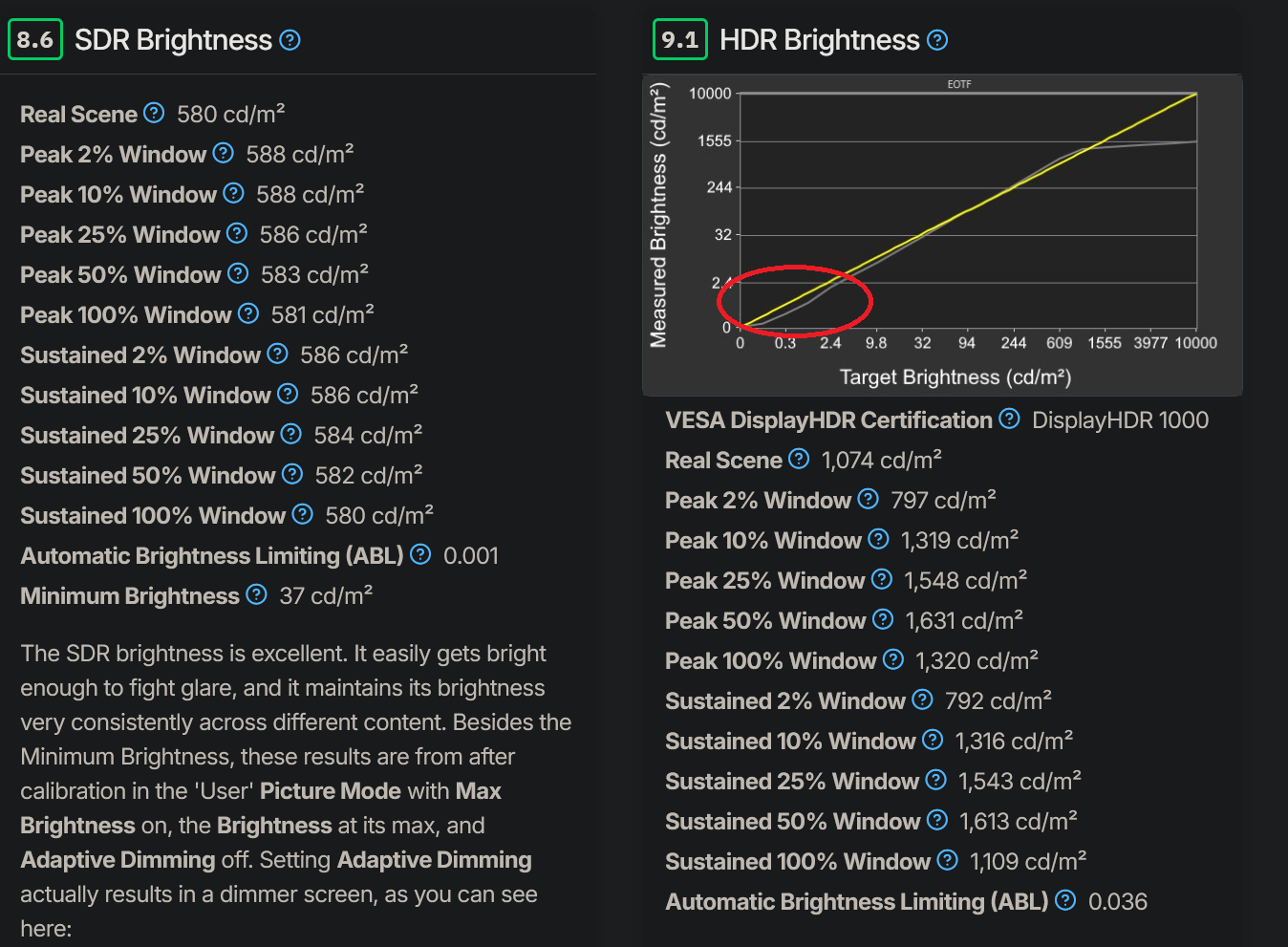Click the Peak 50% Window help icon under SDR
Image resolution: width=1288 pixels, height=947 pixels.
point(238,273)
